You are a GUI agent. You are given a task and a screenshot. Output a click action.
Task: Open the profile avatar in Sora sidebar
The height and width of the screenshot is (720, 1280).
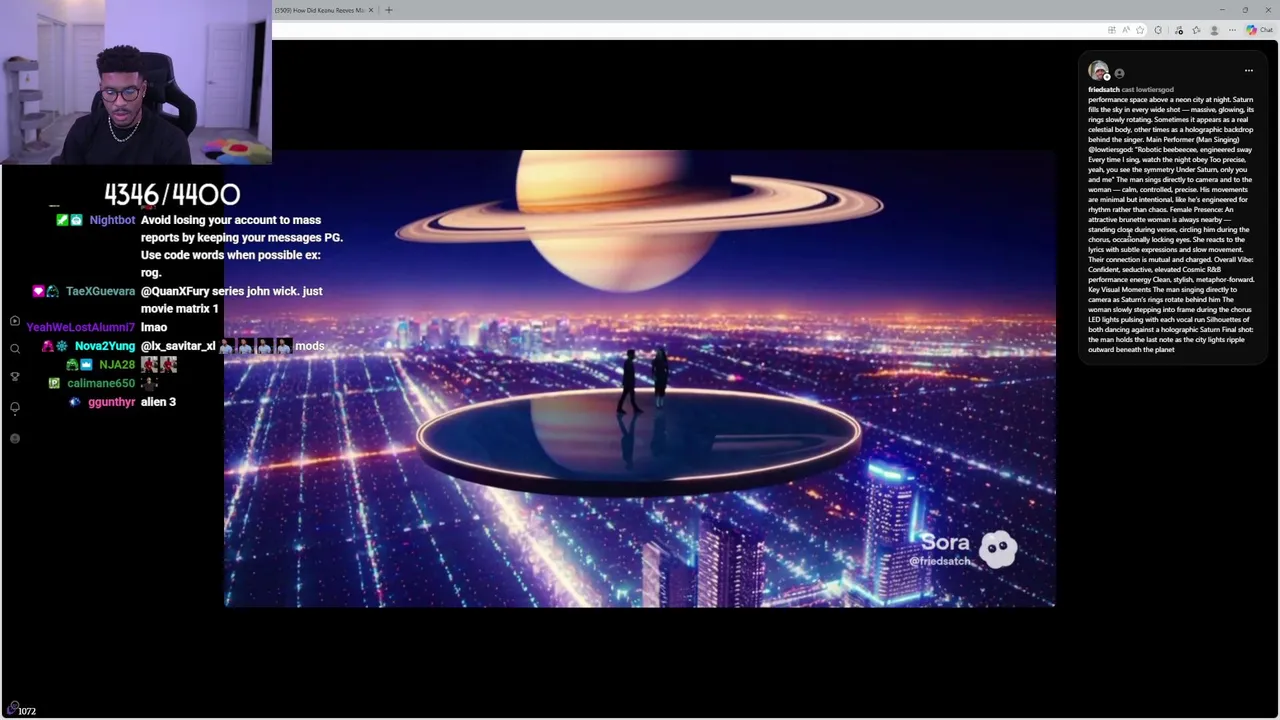pos(15,438)
